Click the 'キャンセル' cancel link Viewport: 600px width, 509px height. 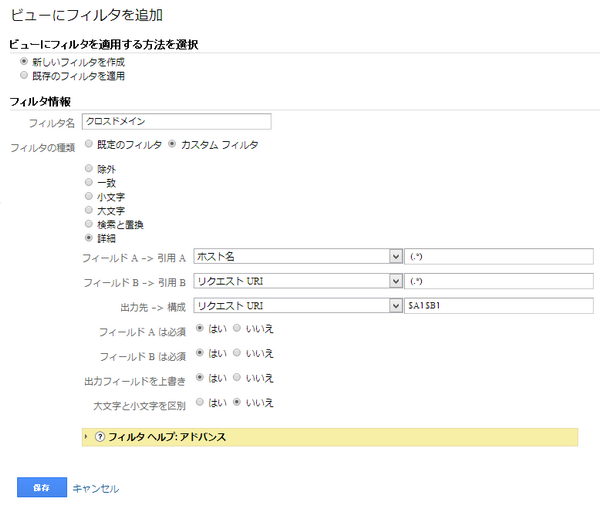96,489
